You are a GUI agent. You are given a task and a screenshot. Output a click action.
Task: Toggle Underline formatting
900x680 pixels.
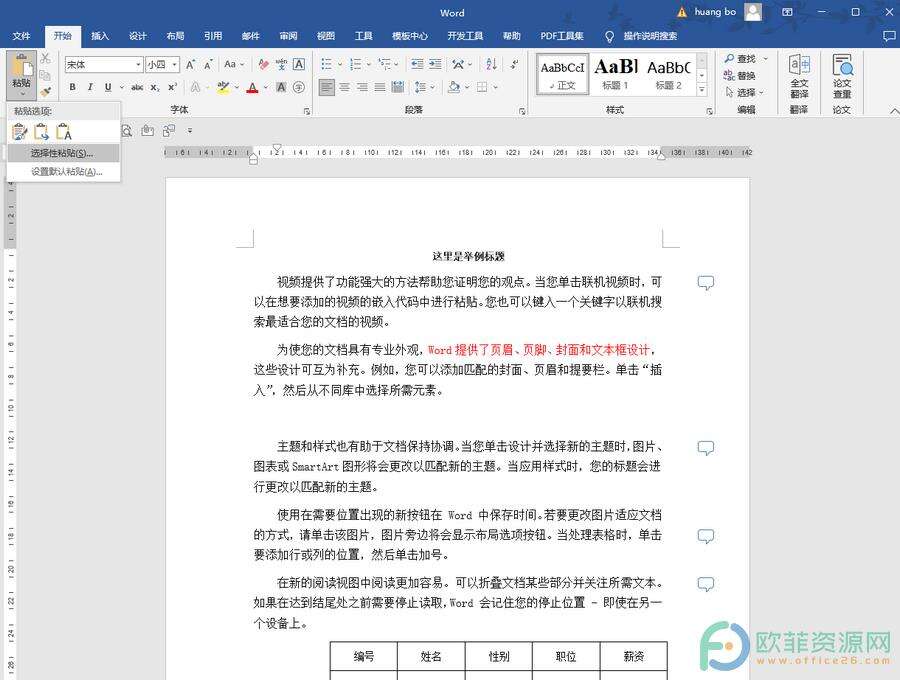(x=107, y=87)
